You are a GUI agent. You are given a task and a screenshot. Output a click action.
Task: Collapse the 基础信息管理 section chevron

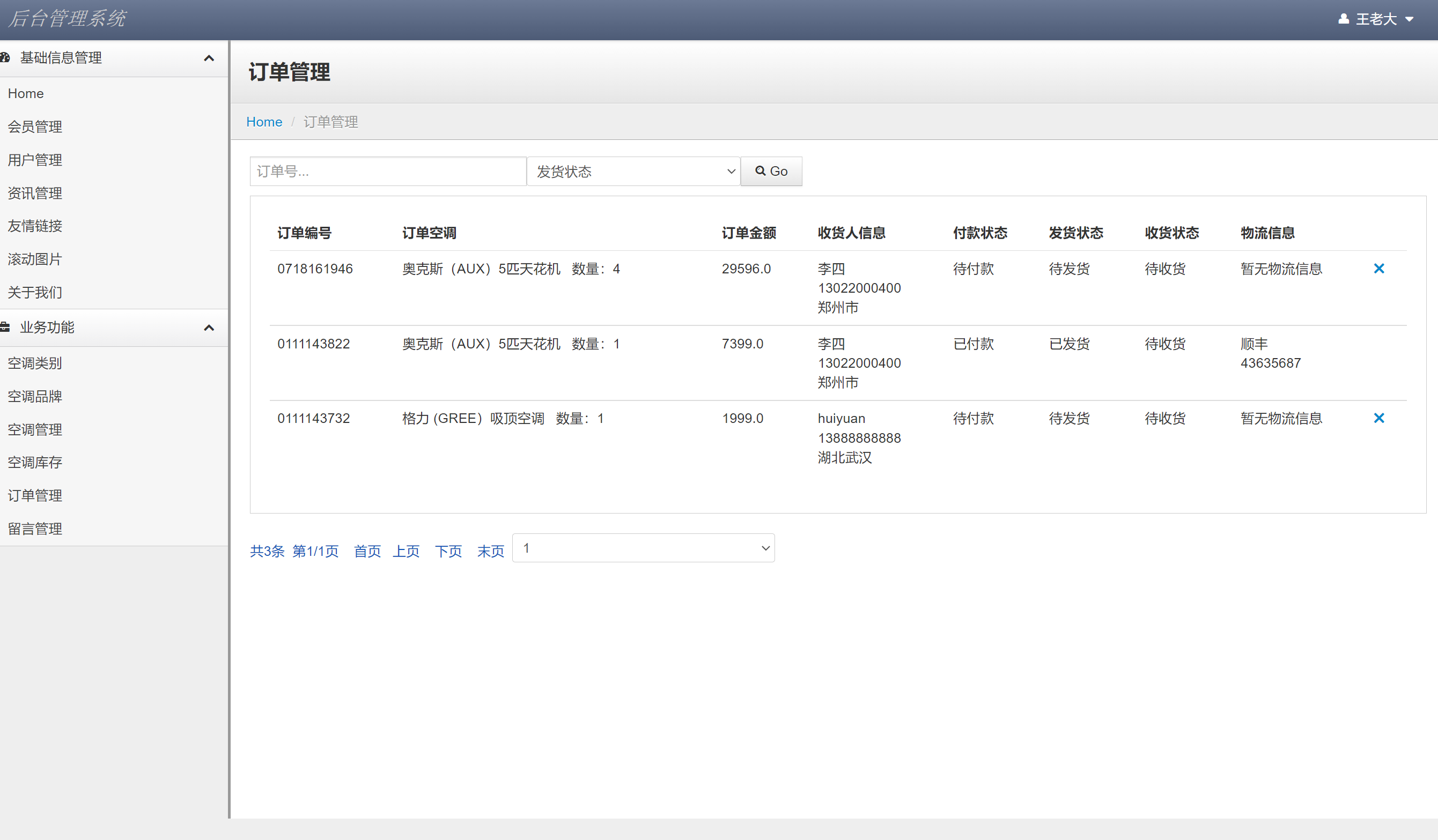click(x=209, y=57)
